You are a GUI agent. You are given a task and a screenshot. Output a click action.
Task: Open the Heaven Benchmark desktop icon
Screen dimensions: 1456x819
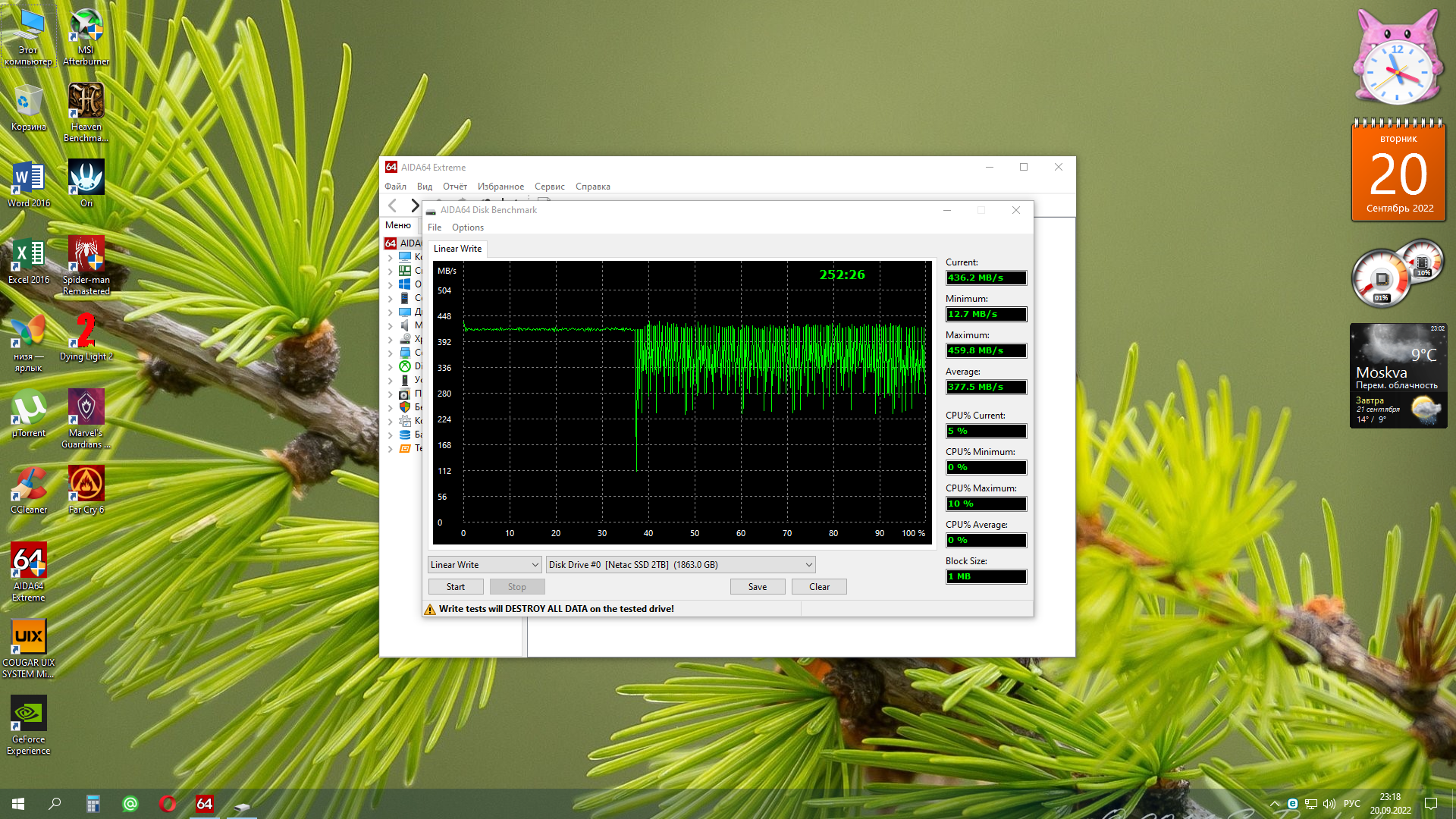coord(86,111)
